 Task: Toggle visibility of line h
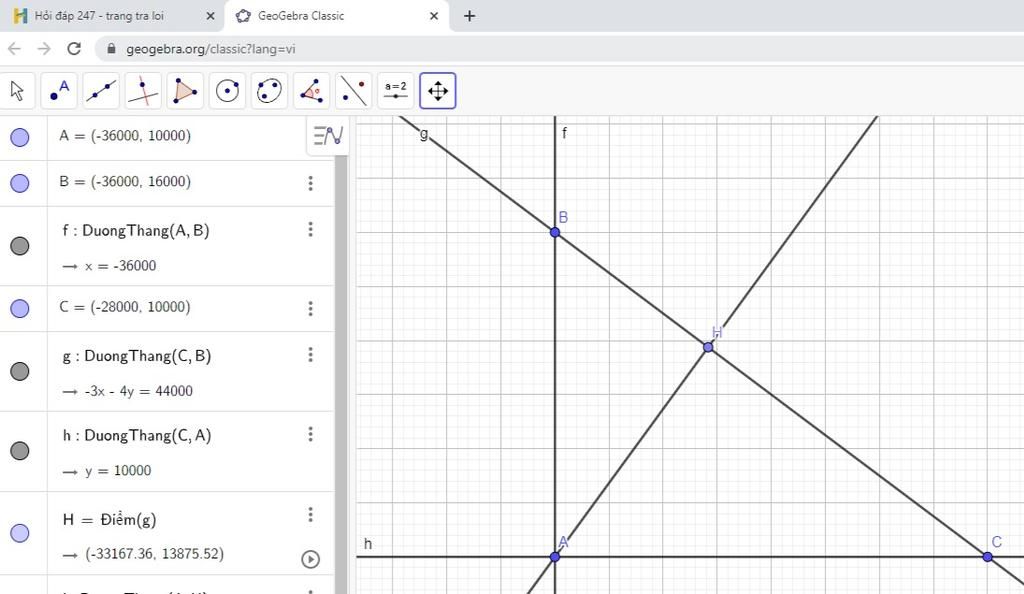coord(20,450)
